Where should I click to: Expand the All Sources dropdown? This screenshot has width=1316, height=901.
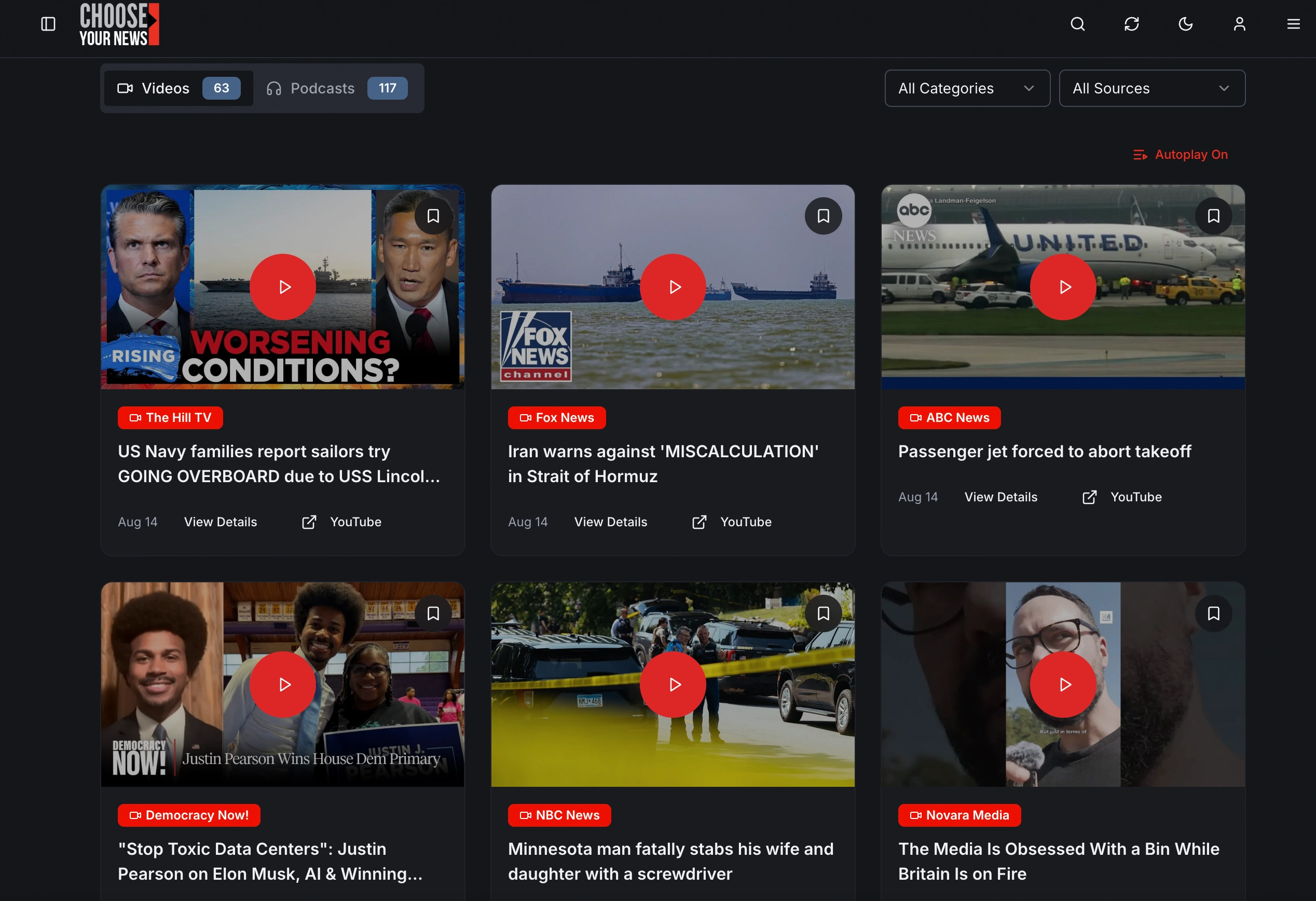[1152, 88]
